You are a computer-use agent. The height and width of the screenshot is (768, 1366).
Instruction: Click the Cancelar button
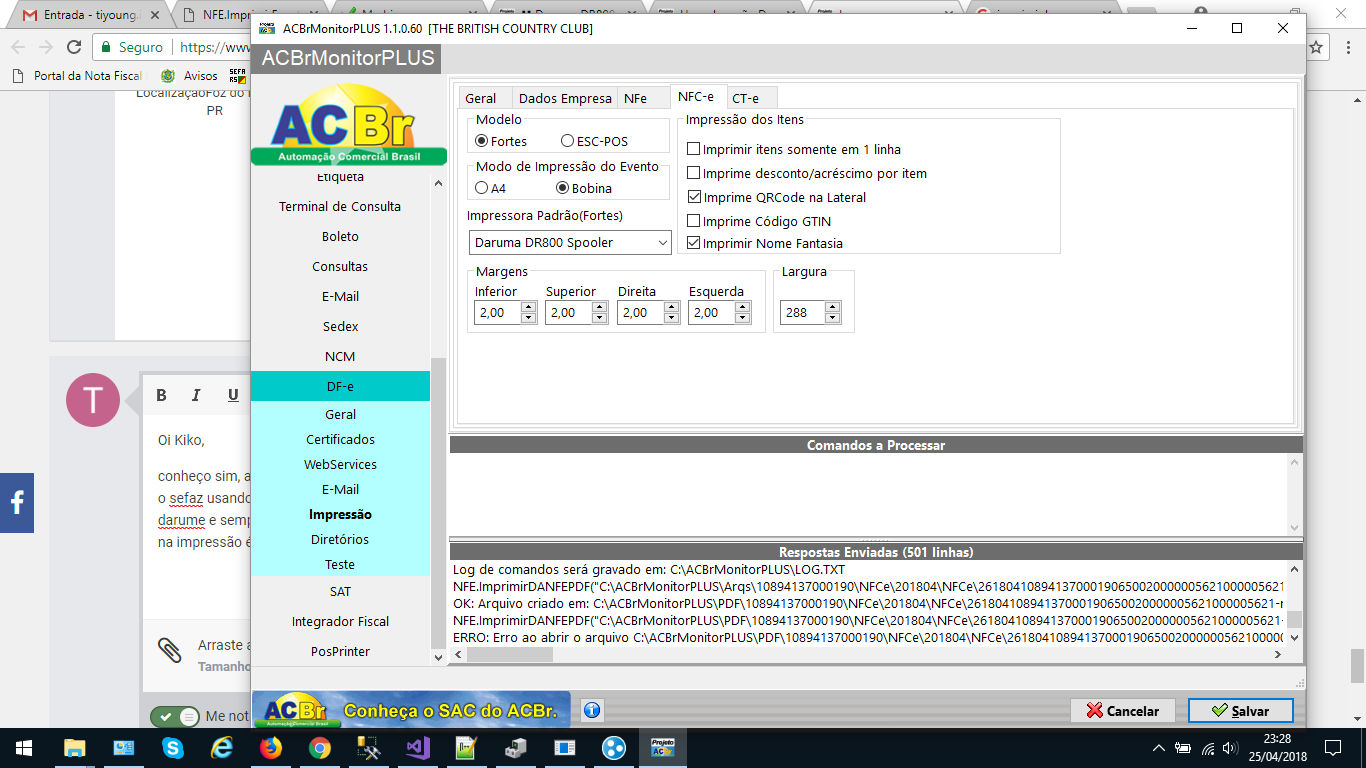click(x=1123, y=710)
